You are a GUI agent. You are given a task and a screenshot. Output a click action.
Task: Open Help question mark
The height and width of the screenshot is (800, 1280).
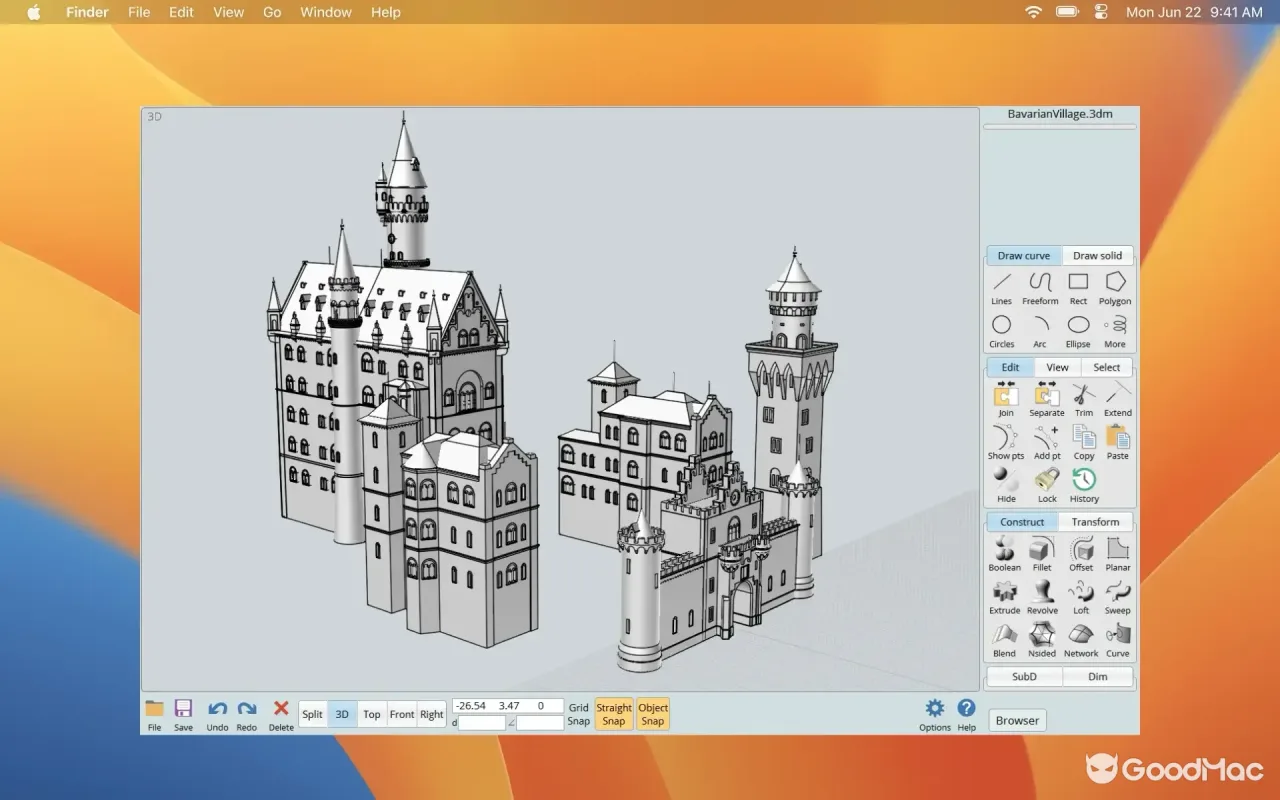pos(966,715)
